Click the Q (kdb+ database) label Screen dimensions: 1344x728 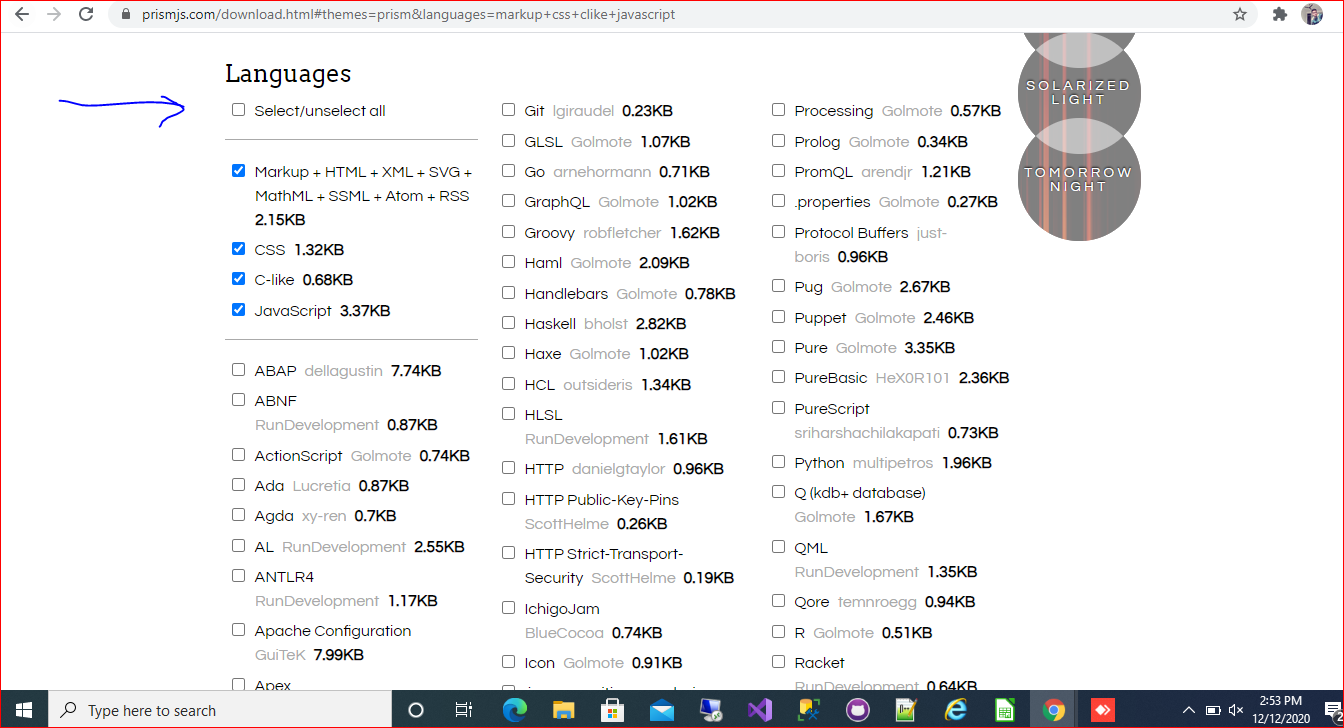tap(860, 493)
